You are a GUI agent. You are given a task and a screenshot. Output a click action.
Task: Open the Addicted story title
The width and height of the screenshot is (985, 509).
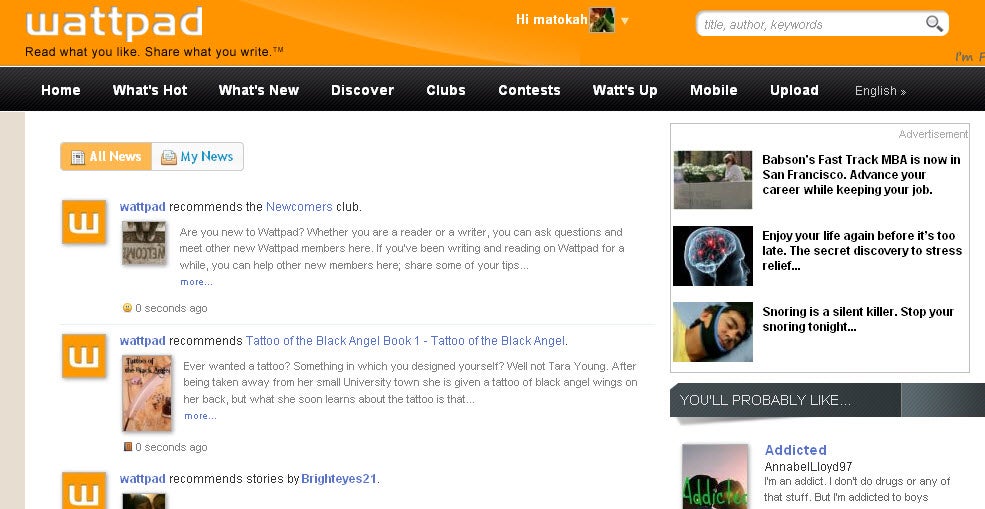[795, 450]
